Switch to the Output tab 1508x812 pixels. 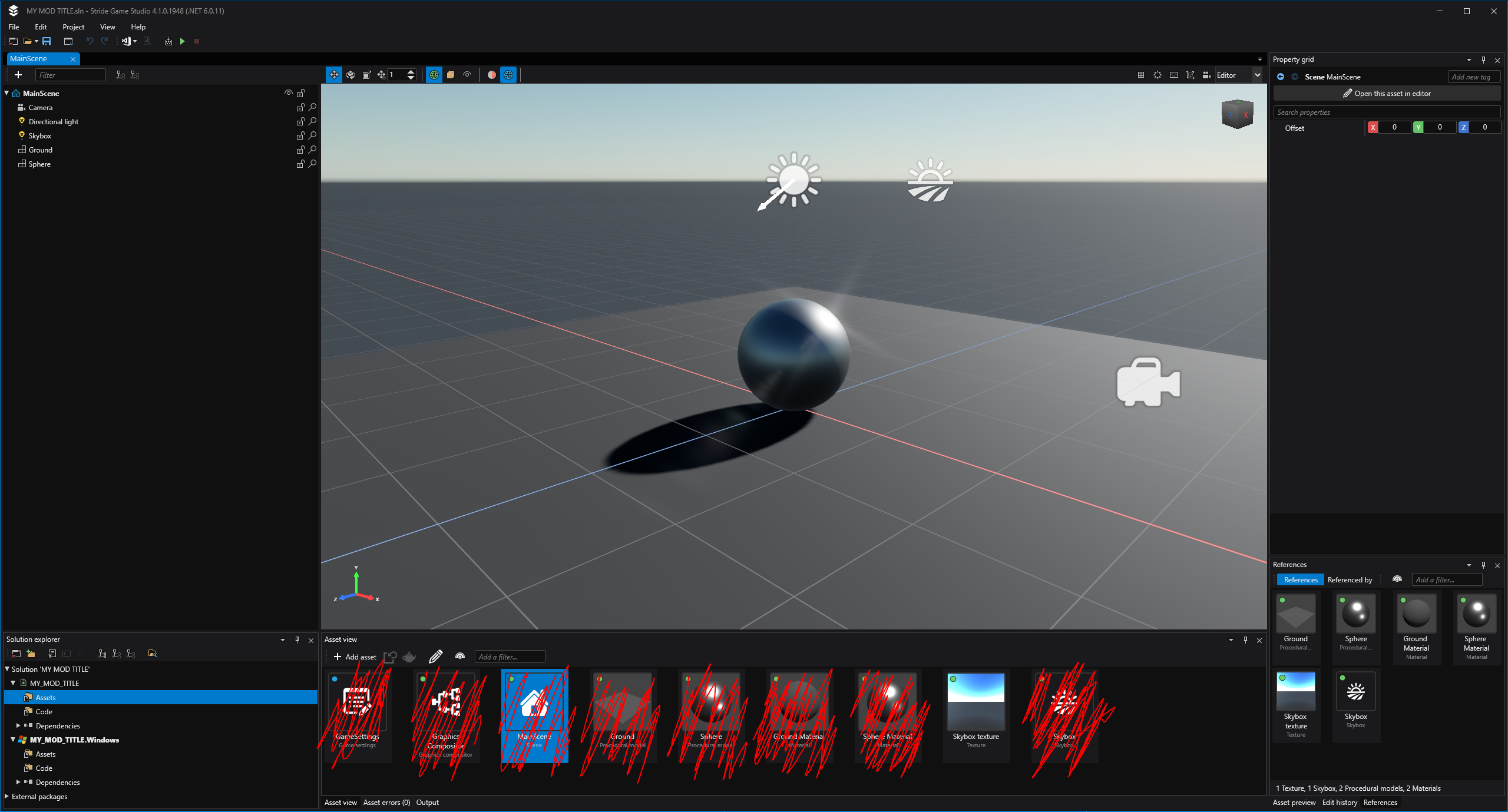[x=427, y=802]
